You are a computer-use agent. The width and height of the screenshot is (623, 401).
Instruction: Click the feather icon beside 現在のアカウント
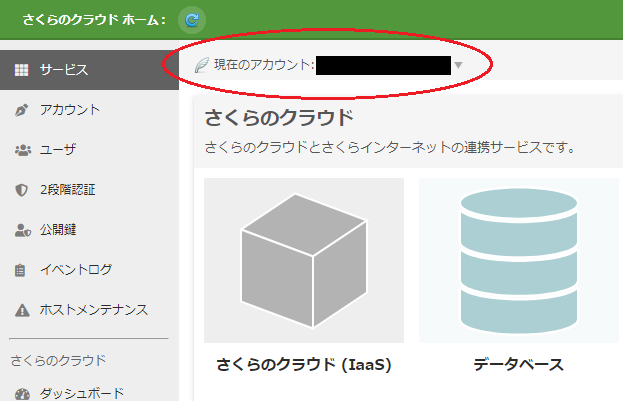tap(200, 66)
